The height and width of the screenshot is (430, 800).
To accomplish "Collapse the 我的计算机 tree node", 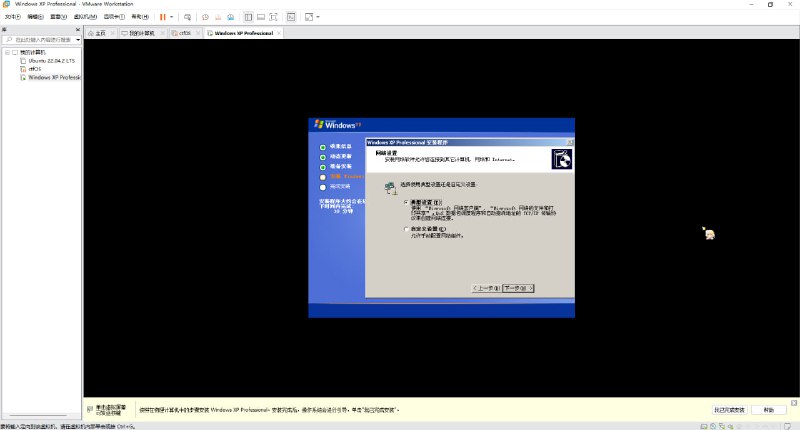I will 7,52.
